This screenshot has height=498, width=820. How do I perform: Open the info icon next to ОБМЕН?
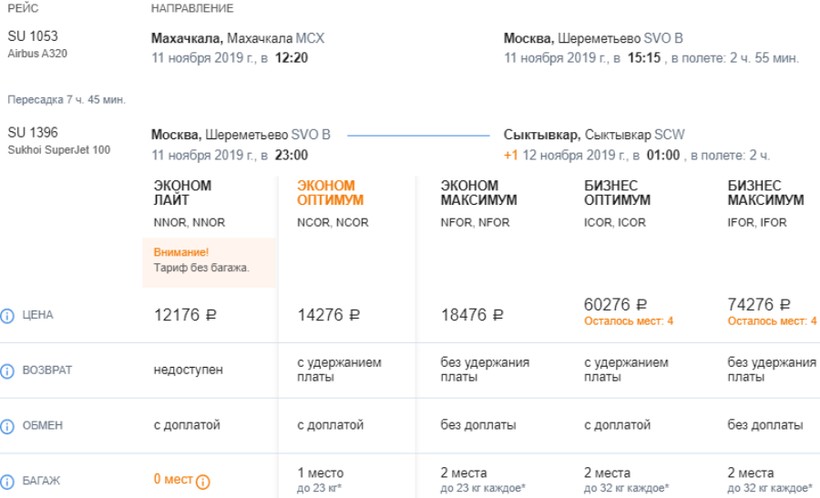pos(8,426)
